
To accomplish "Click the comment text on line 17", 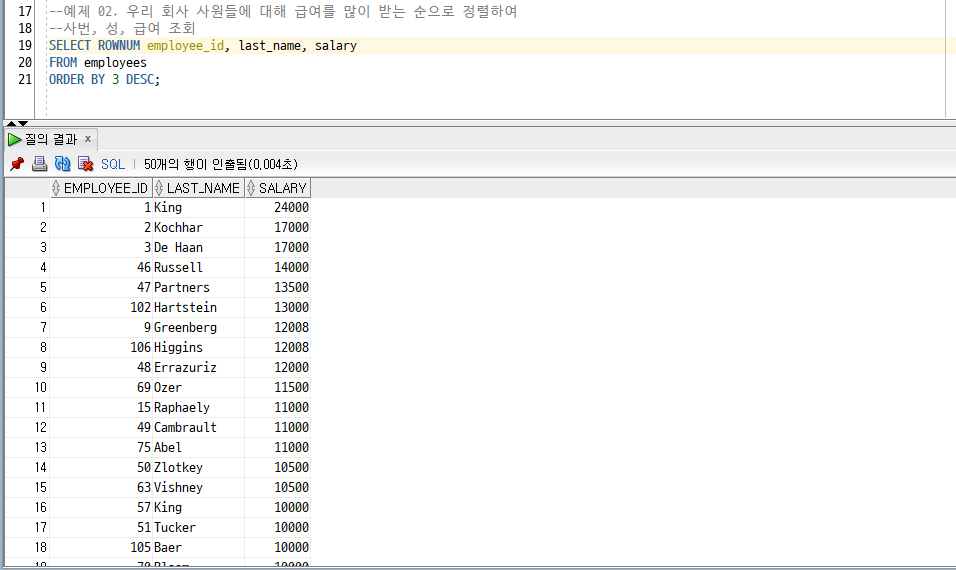I will (x=284, y=12).
